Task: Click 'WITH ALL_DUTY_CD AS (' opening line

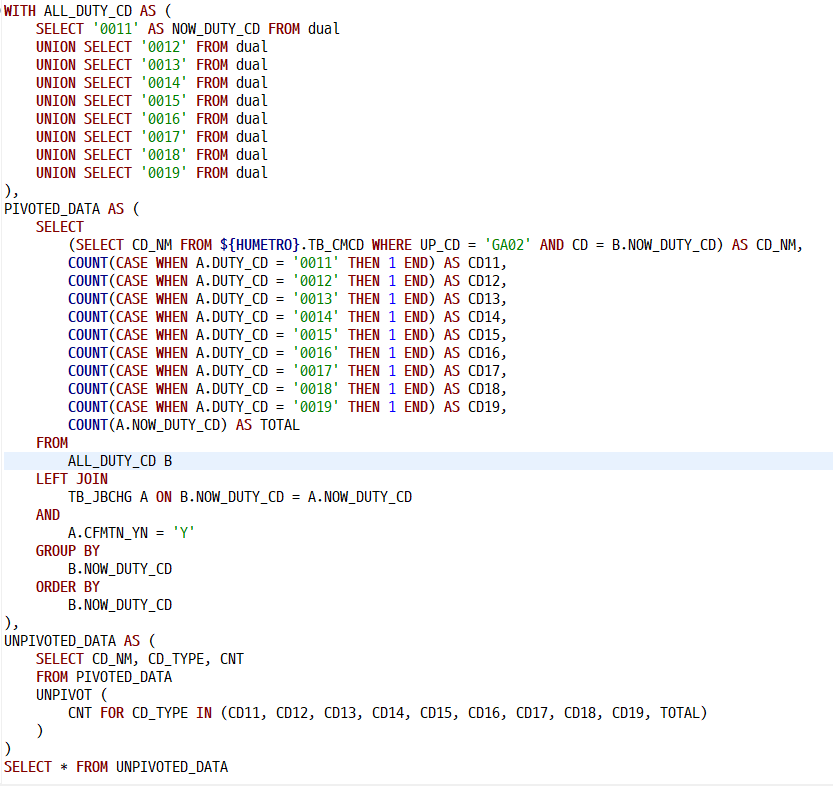Action: tap(88, 11)
